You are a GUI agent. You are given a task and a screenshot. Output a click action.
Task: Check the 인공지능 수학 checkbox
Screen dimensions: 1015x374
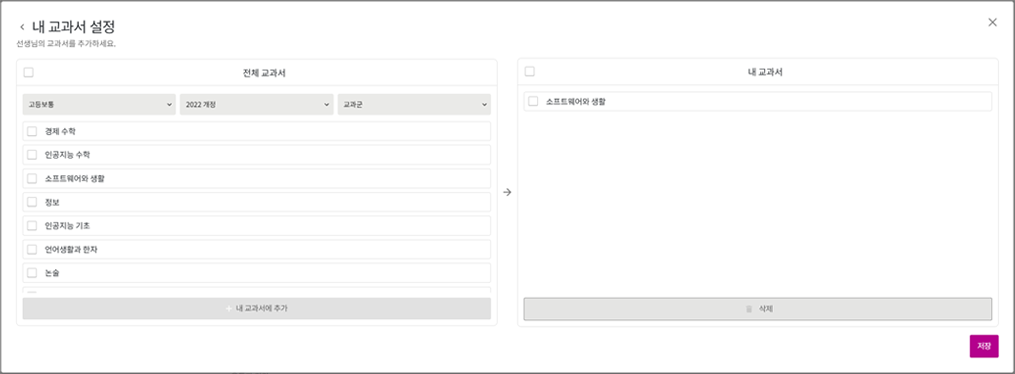32,155
